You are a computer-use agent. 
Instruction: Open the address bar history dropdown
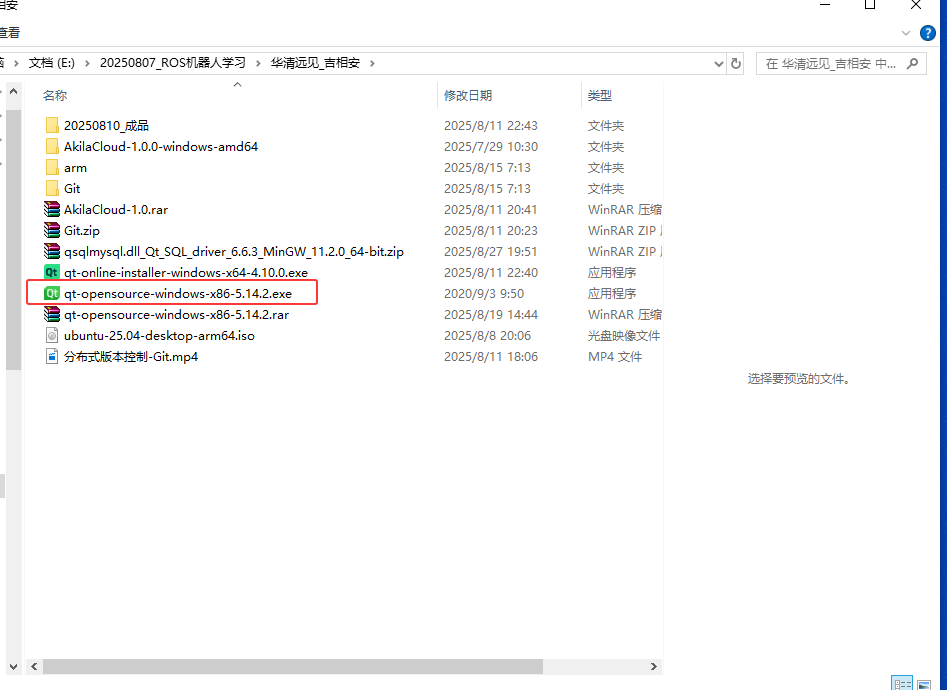pyautogui.click(x=719, y=63)
